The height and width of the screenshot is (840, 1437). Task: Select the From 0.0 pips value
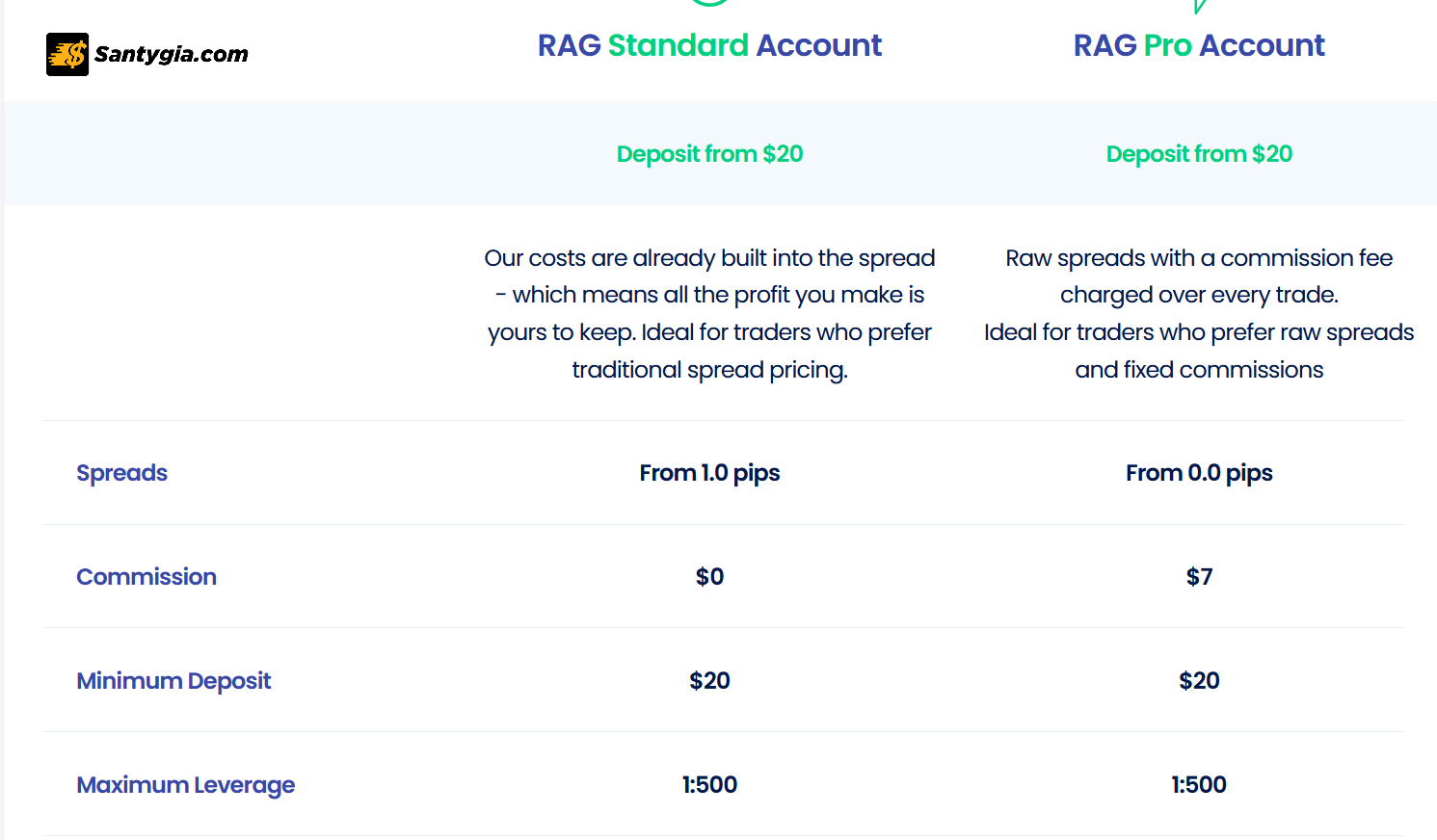pos(1199,473)
